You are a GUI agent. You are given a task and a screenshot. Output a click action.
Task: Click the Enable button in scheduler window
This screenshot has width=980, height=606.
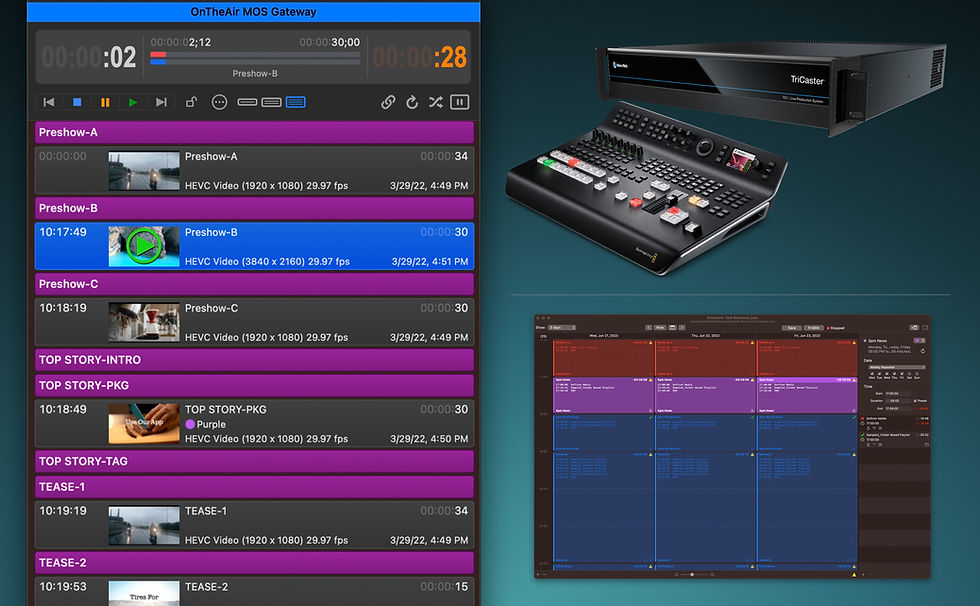click(x=813, y=327)
